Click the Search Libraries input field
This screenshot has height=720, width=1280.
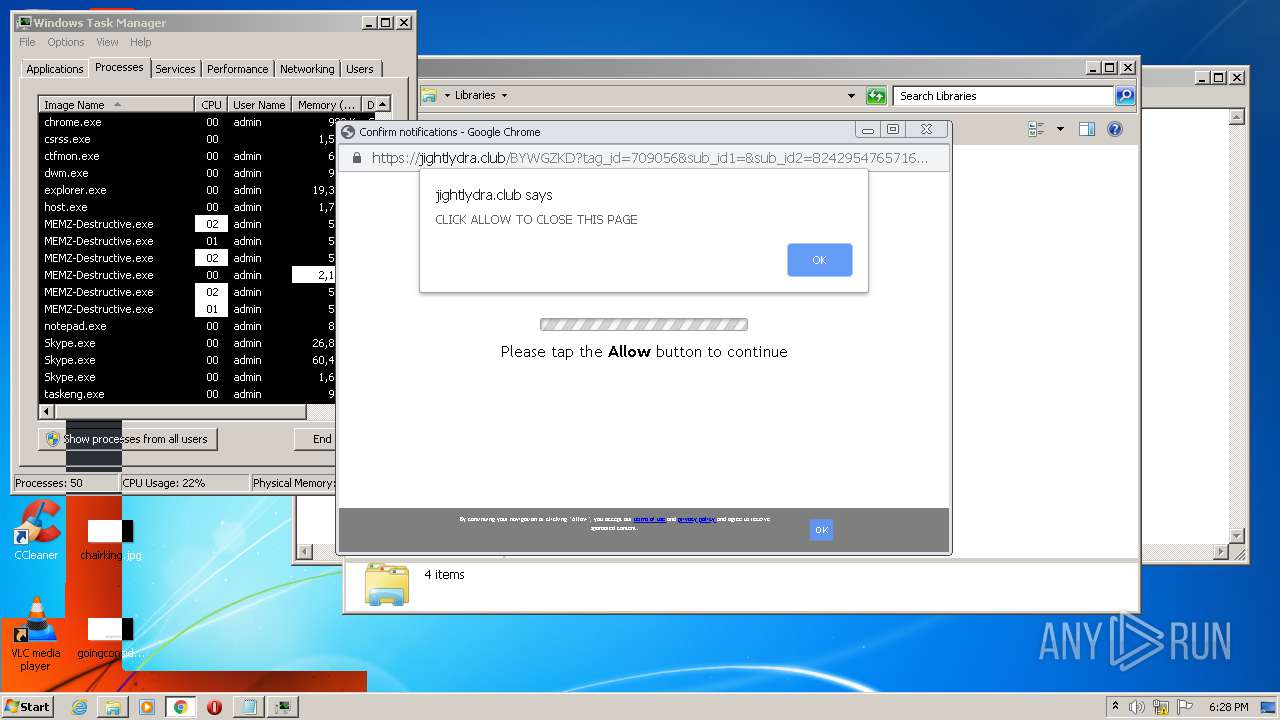(x=1003, y=96)
